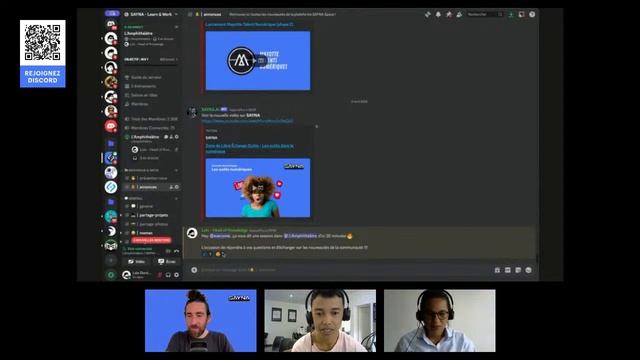This screenshot has width=640, height=360.
Task: Select the red Discord-logo server icon
Action: (x=111, y=126)
